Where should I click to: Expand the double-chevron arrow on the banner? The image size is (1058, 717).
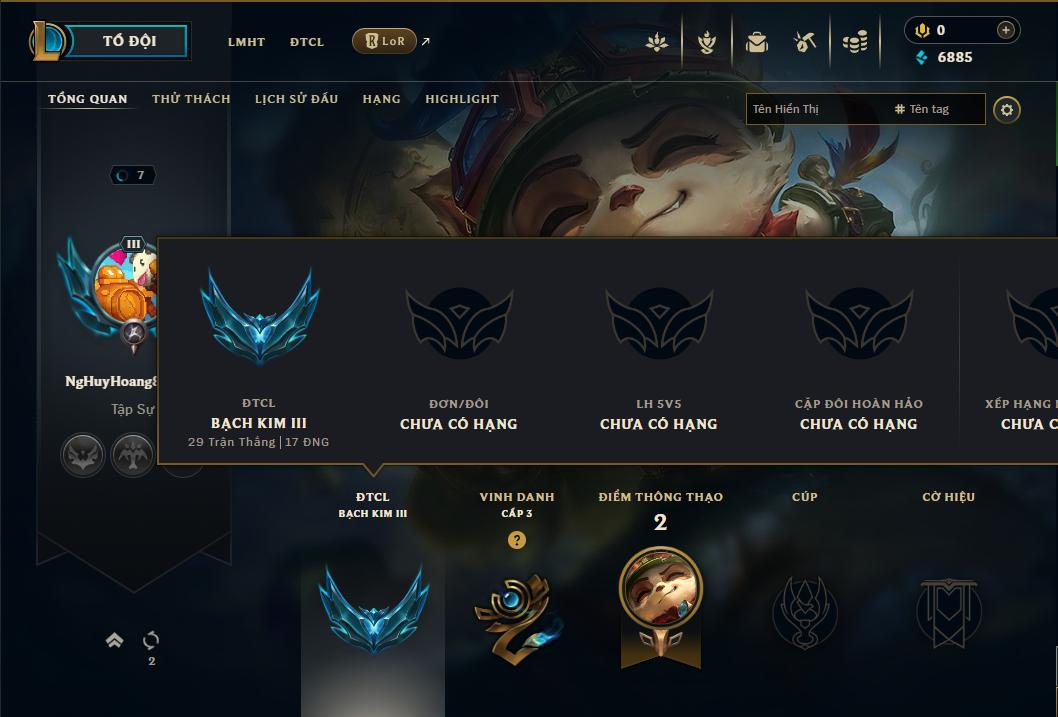115,640
